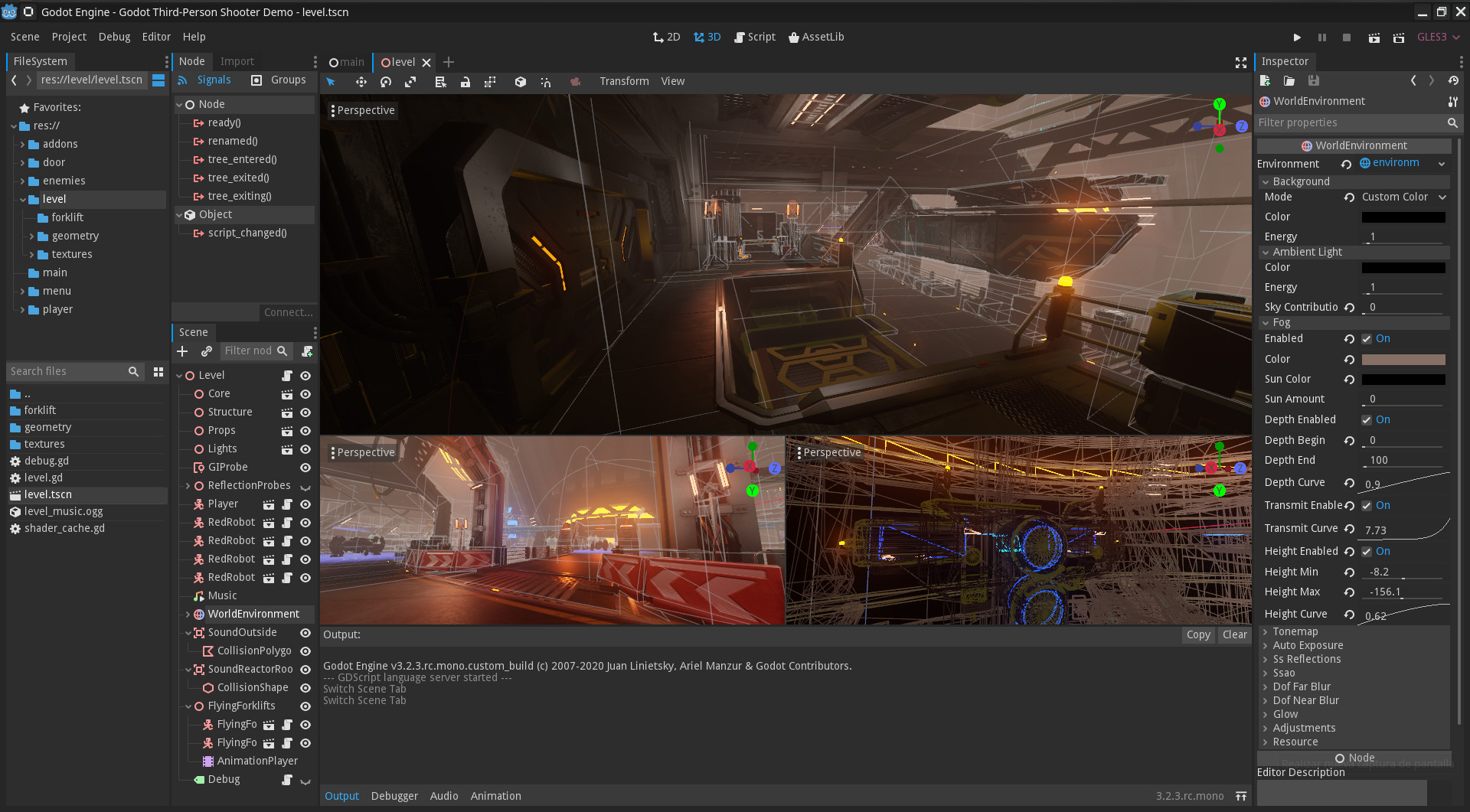The width and height of the screenshot is (1470, 812).
Task: Open the Debug menu
Action: (114, 37)
